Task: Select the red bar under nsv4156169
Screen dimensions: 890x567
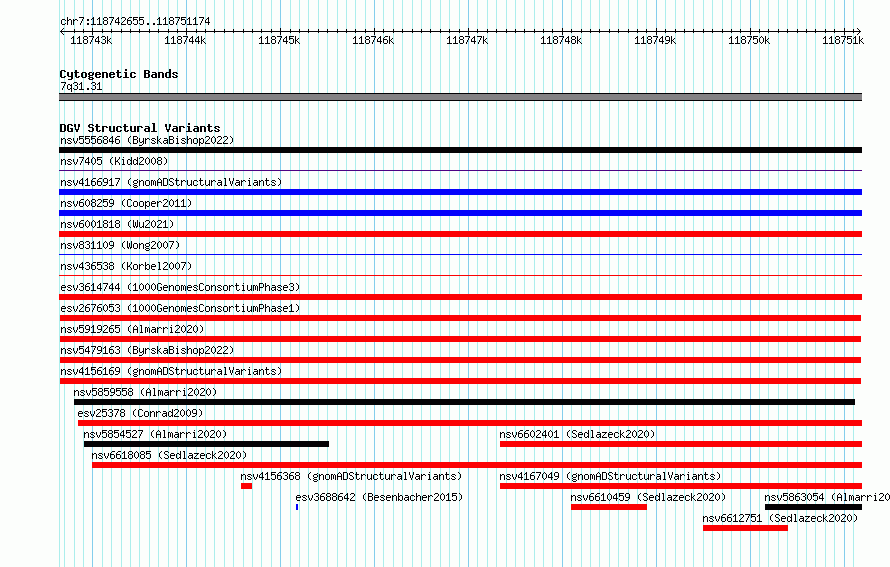Action: (460, 381)
